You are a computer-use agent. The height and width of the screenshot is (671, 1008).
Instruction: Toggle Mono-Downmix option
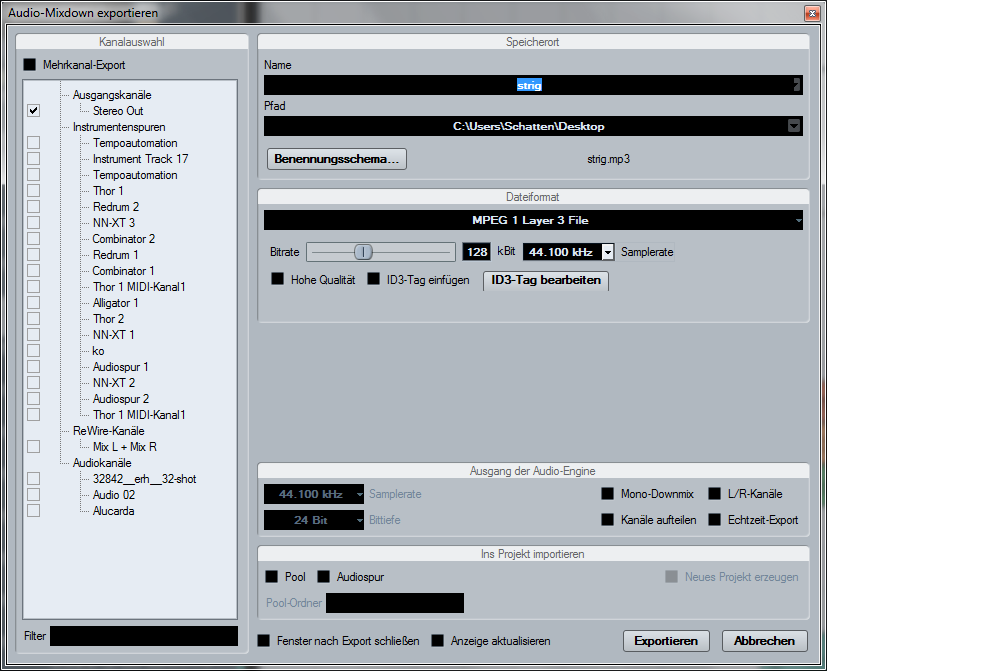tap(607, 494)
